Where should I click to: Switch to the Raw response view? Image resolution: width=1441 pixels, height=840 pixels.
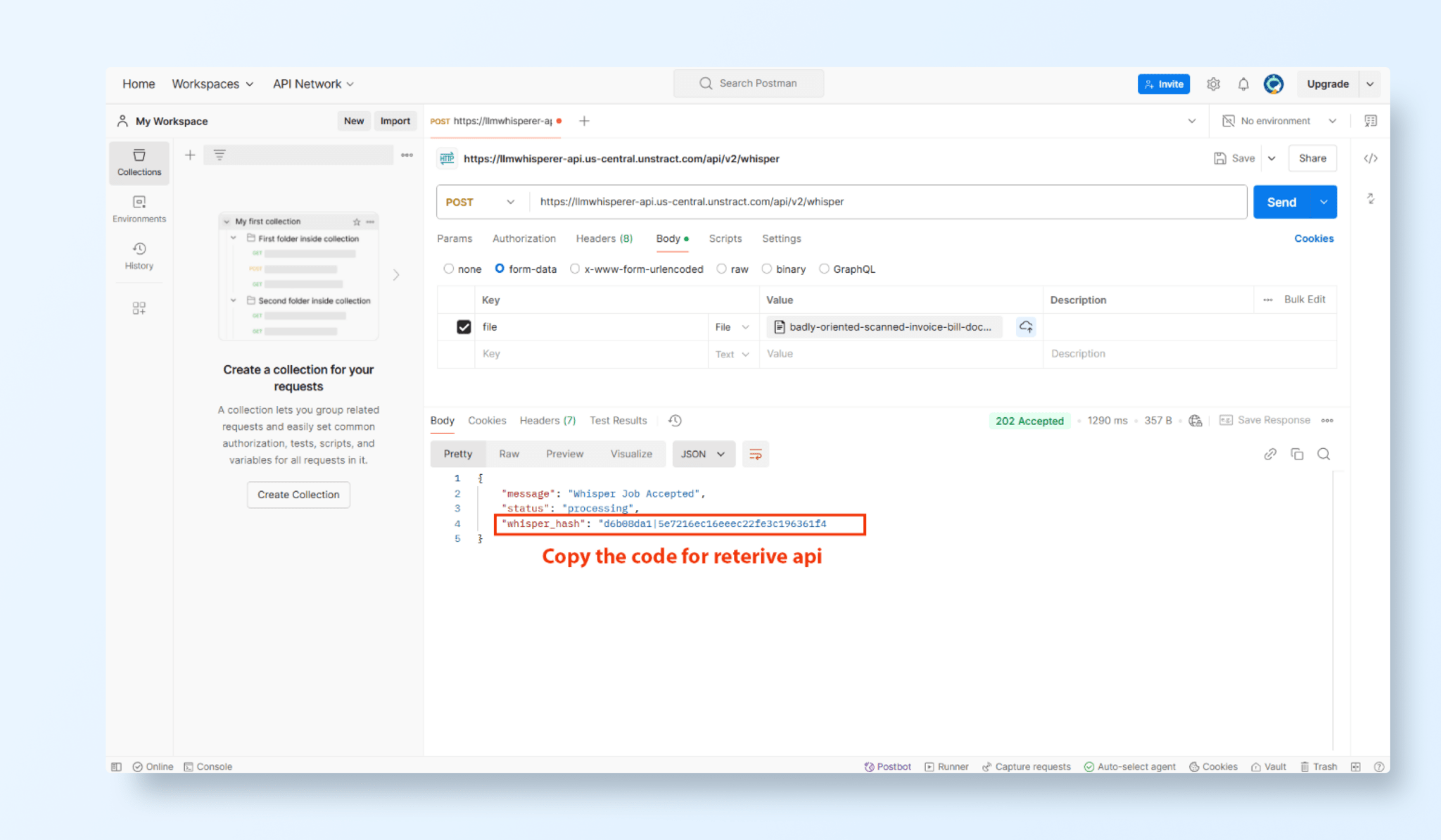coord(509,454)
